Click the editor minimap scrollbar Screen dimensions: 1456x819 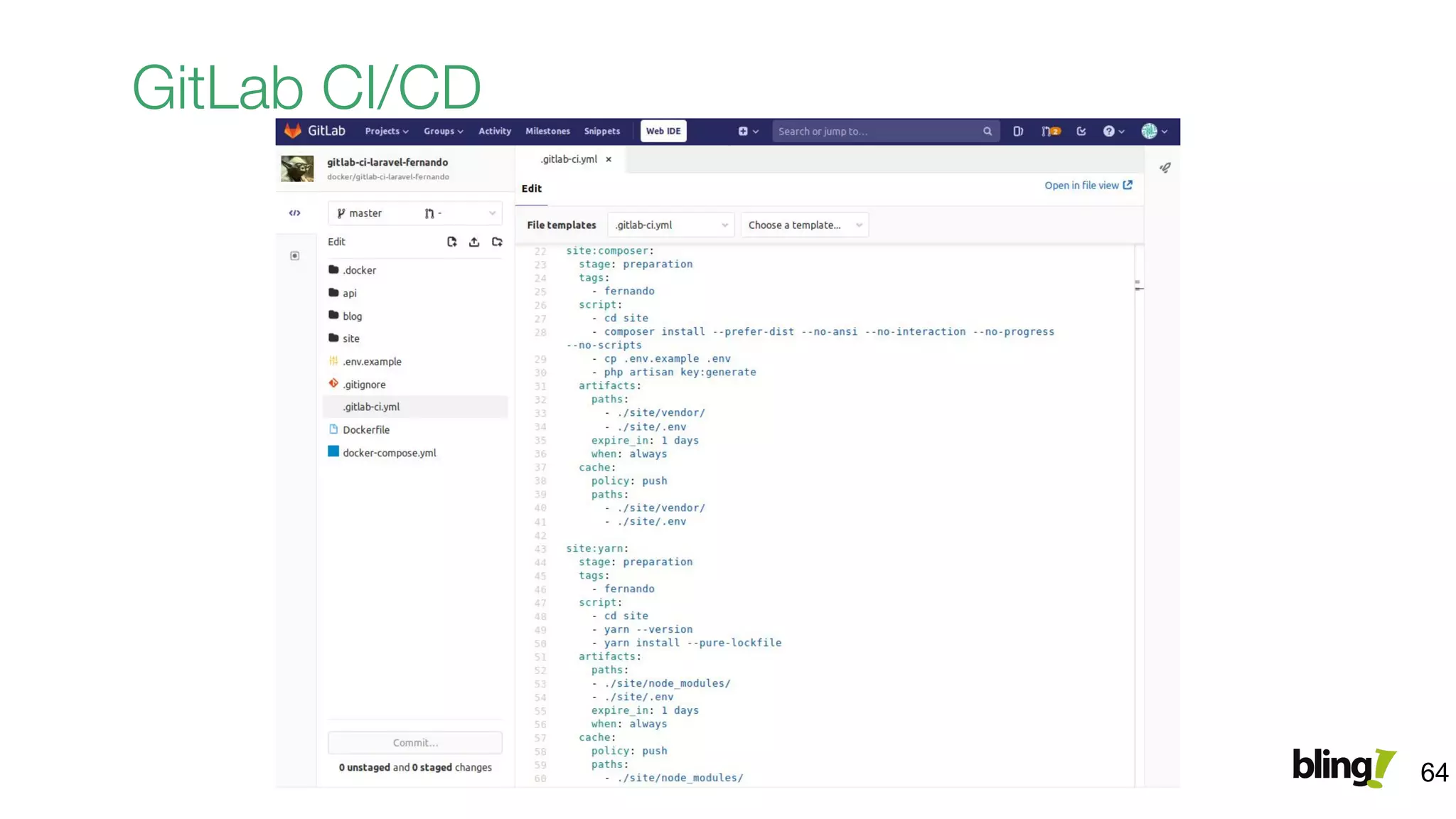click(x=1139, y=515)
